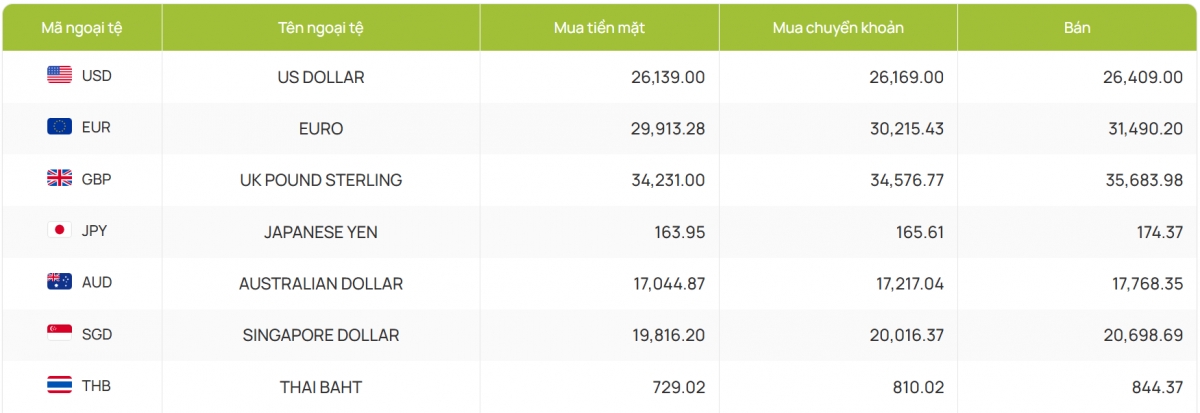Viewport: 1200px width, 413px height.
Task: Click the United States flag icon
Action: pos(59,75)
